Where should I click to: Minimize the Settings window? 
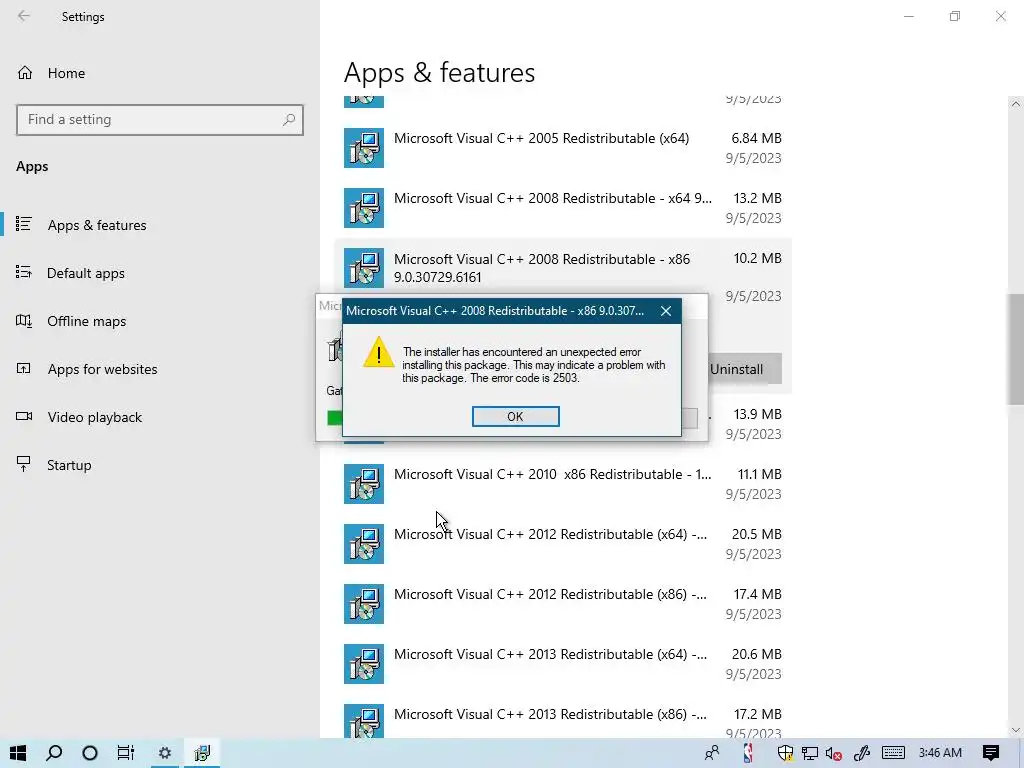[909, 16]
